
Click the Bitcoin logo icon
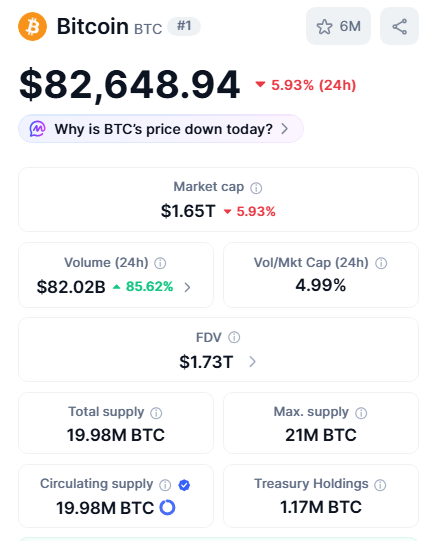32,27
